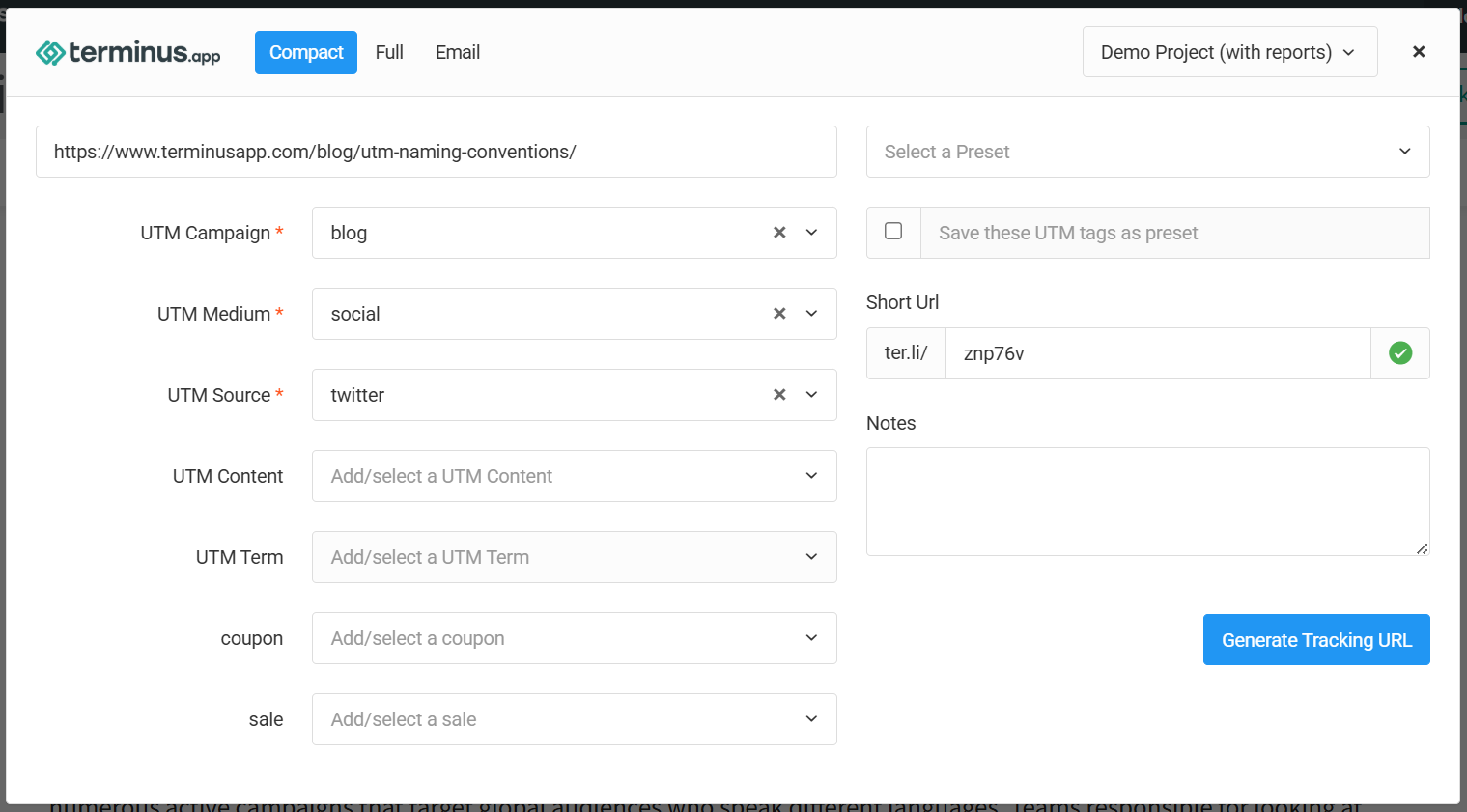Viewport: 1467px width, 812px height.
Task: Open the Select a Preset dropdown
Action: point(1147,152)
